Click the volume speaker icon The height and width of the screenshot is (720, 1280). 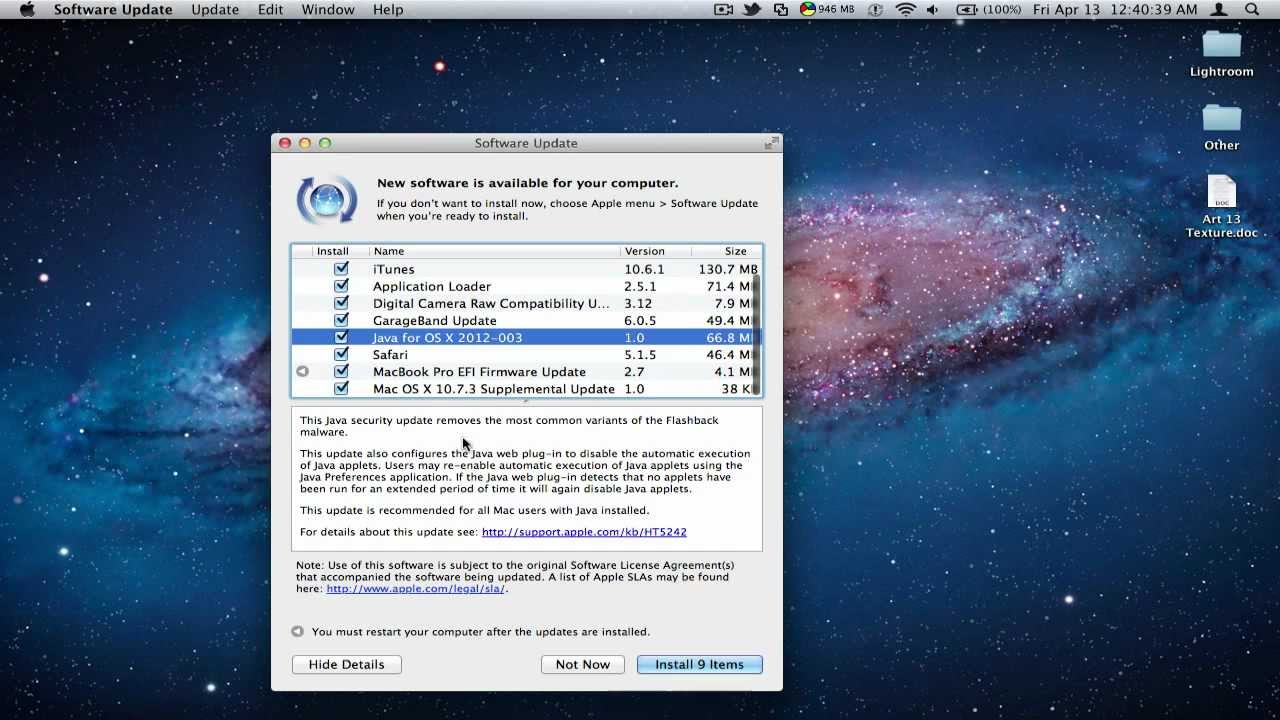[933, 9]
